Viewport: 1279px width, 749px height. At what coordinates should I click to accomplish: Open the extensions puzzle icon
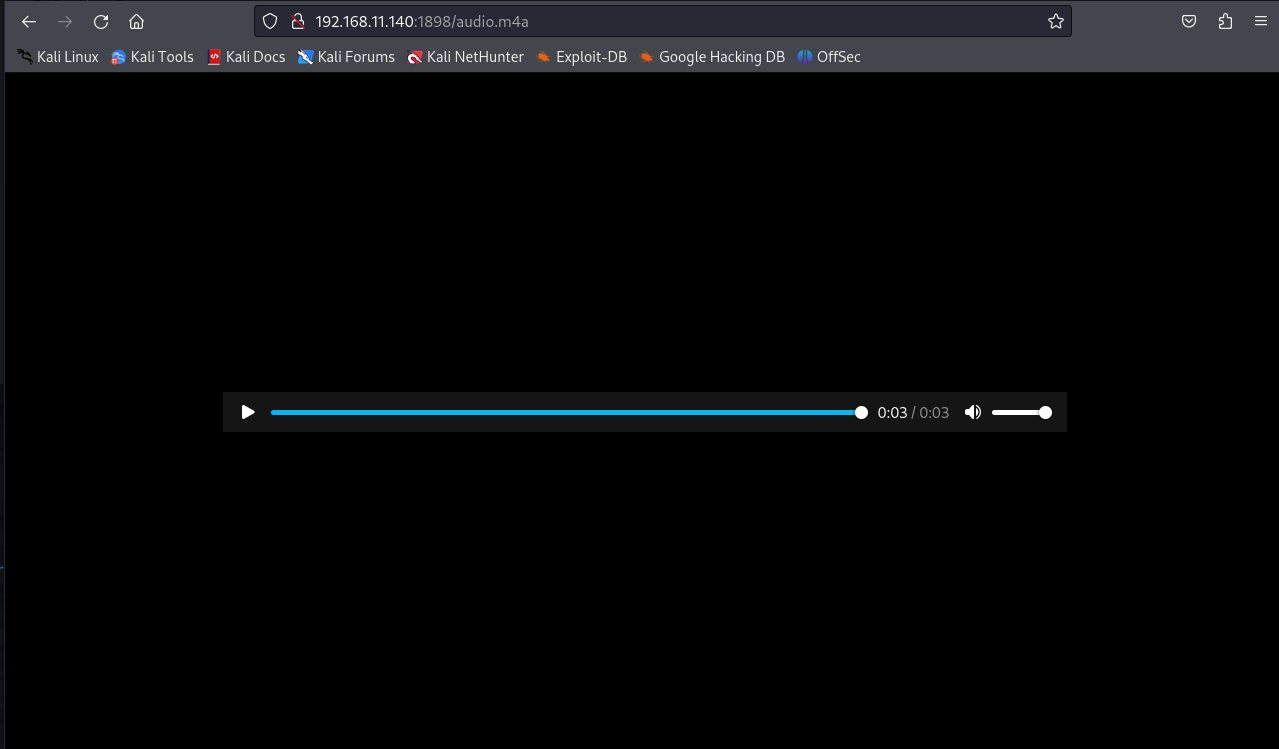point(1225,22)
